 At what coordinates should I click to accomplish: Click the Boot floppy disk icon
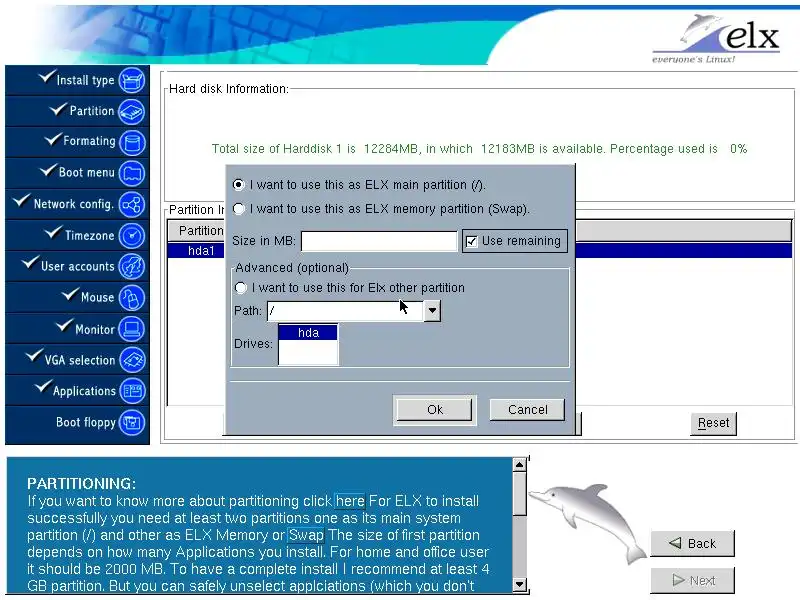132,422
